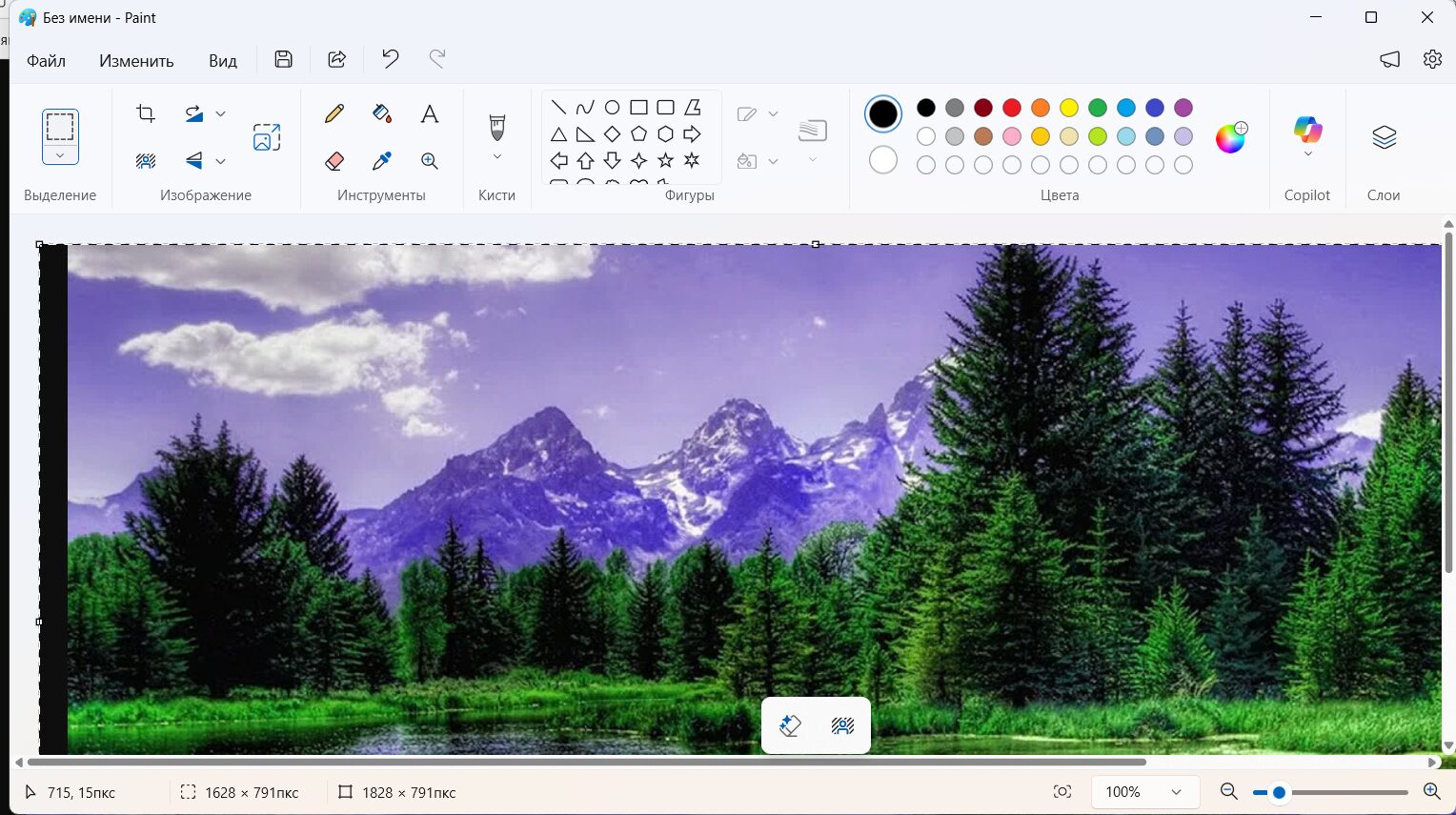The height and width of the screenshot is (815, 1456).
Task: Expand the Selection tool dropdown
Action: (60, 155)
